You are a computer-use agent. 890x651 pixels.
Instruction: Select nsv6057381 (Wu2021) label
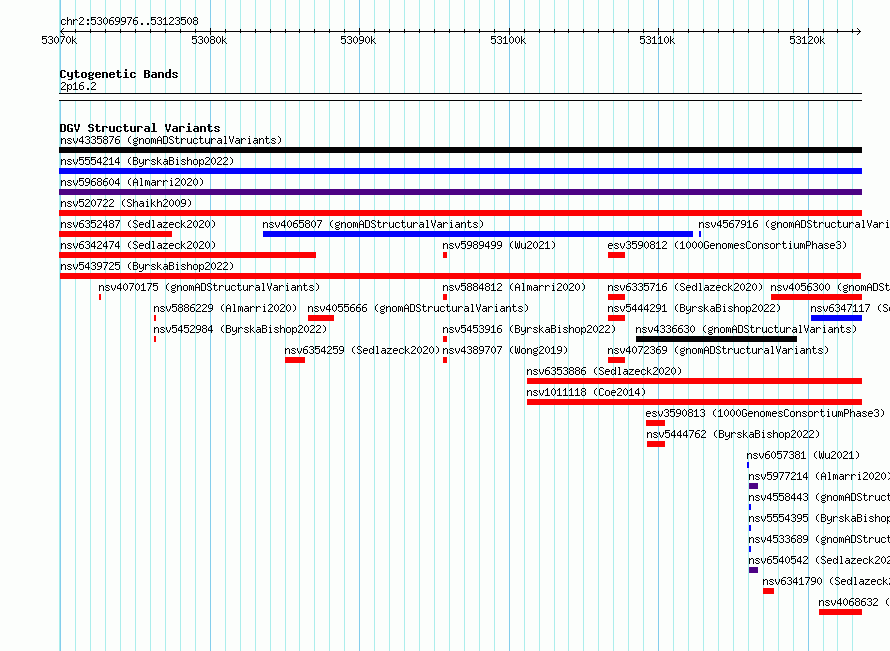pos(803,455)
